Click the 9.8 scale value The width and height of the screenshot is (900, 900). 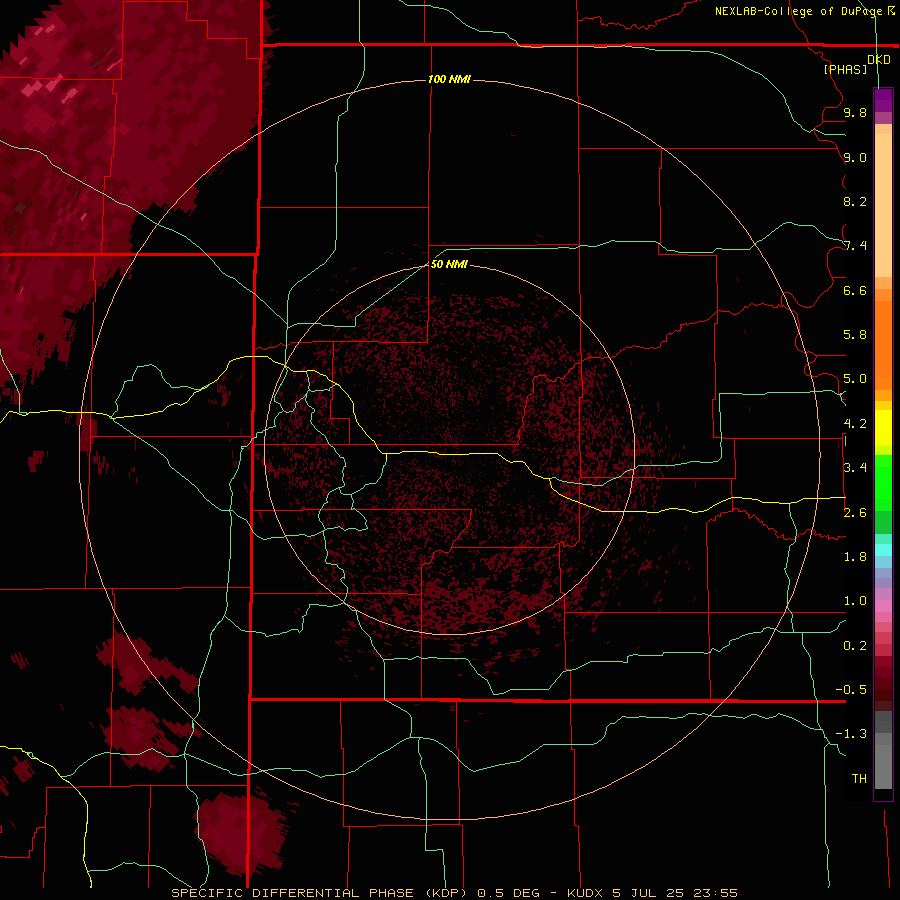(x=855, y=112)
